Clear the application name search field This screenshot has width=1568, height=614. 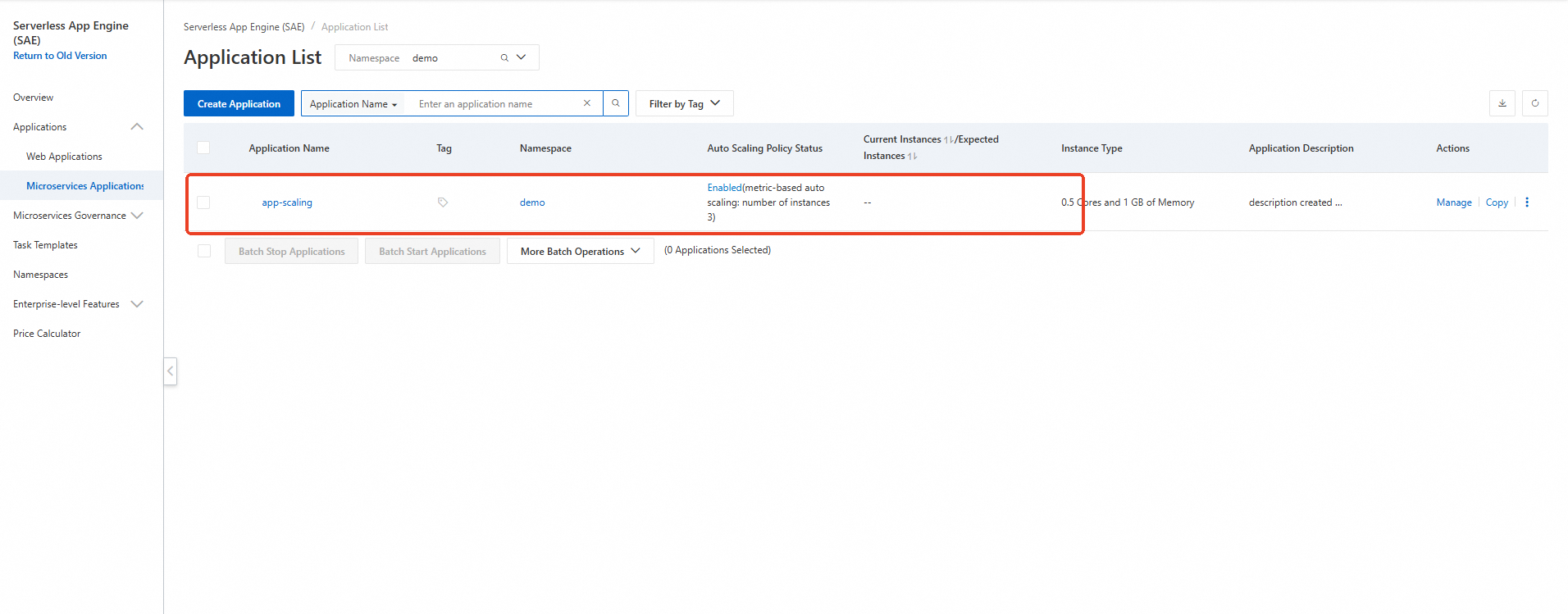coord(587,103)
